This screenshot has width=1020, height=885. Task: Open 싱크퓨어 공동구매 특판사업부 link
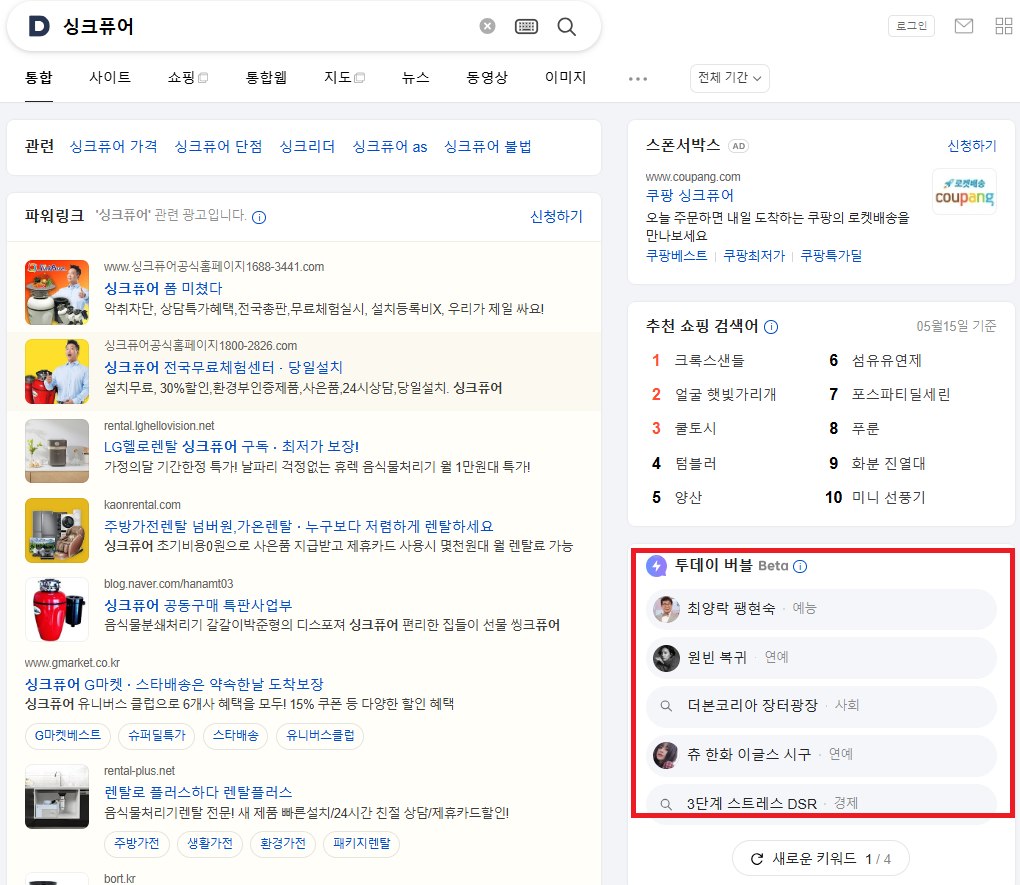(x=198, y=605)
